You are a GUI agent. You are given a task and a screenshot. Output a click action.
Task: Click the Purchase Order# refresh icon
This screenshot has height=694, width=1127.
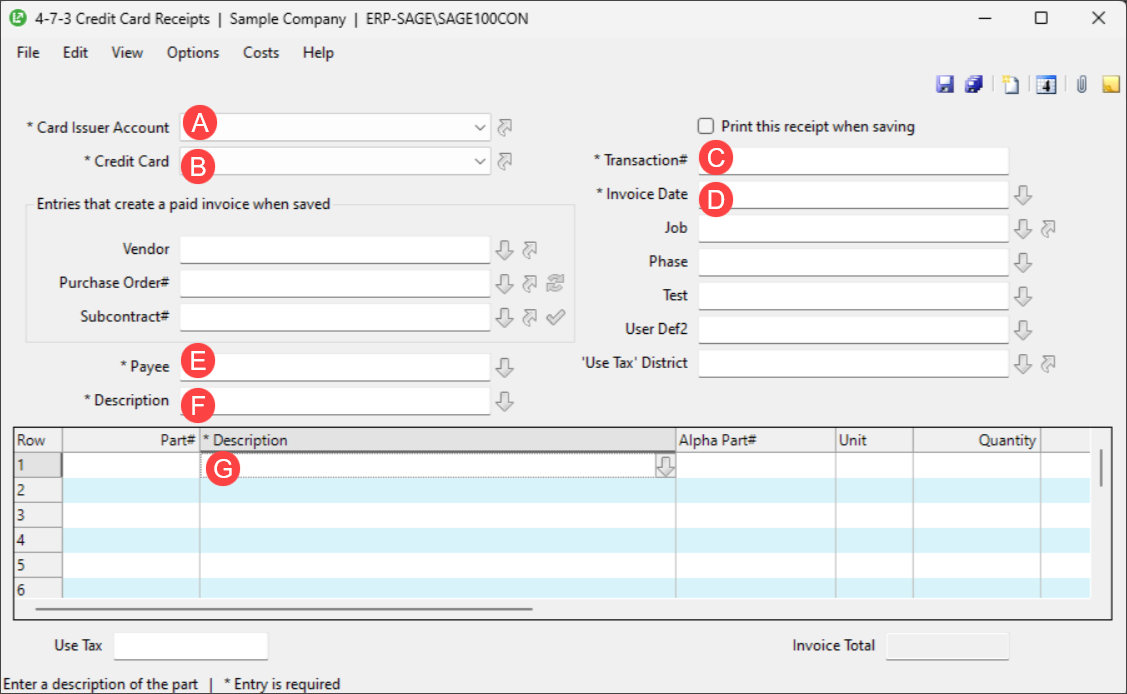coord(555,283)
